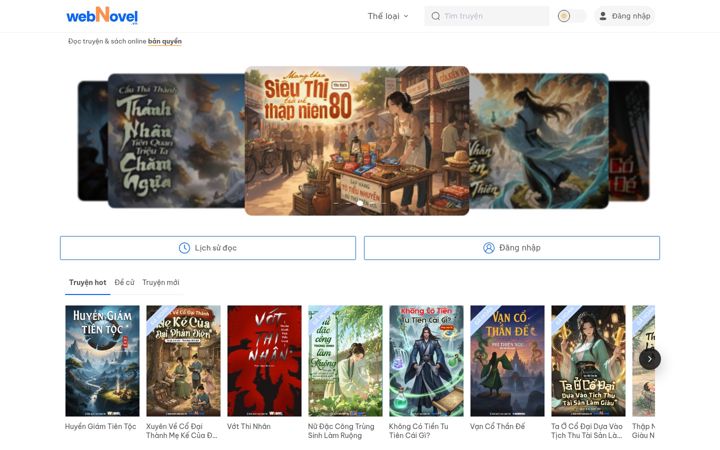The width and height of the screenshot is (720, 450).
Task: Click the webNovel logo
Action: [102, 16]
